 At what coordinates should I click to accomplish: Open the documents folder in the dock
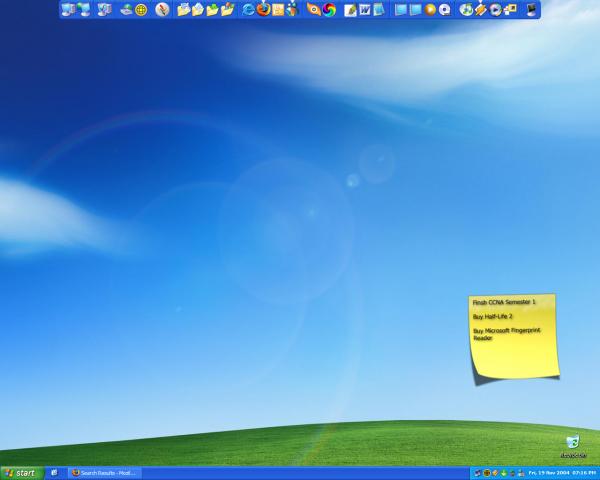point(184,10)
